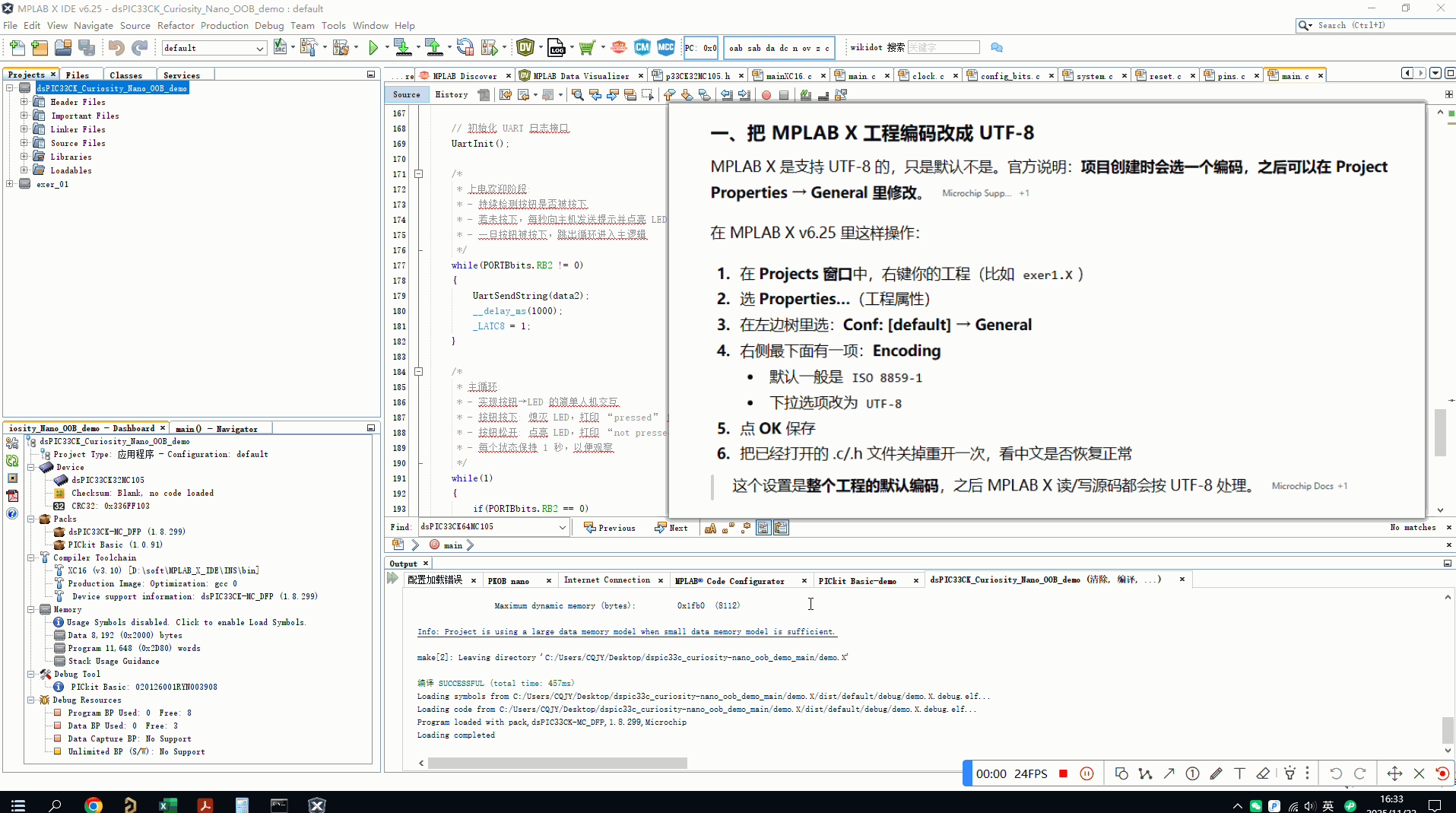Select the recorder eraser tool
The height and width of the screenshot is (813, 1456).
pos(1263,773)
